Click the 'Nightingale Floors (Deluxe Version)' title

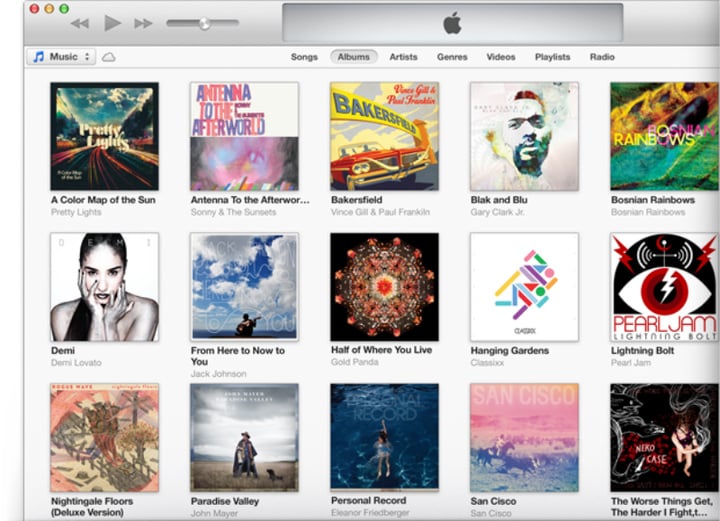(92, 506)
